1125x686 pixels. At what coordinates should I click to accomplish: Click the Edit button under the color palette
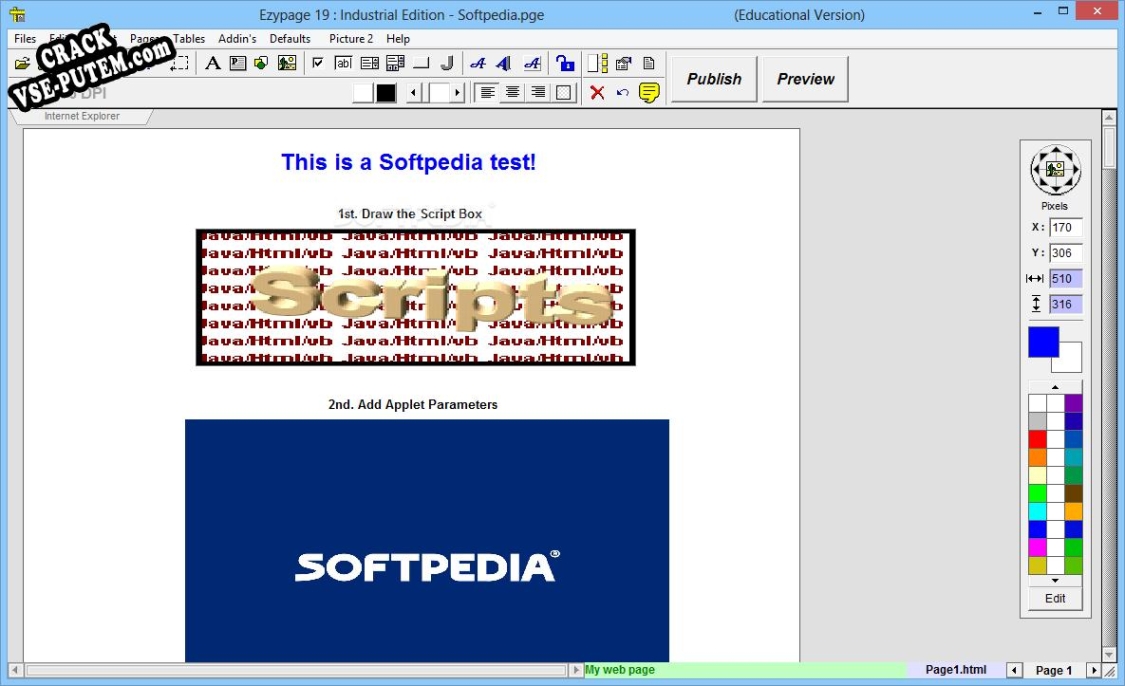pos(1055,598)
